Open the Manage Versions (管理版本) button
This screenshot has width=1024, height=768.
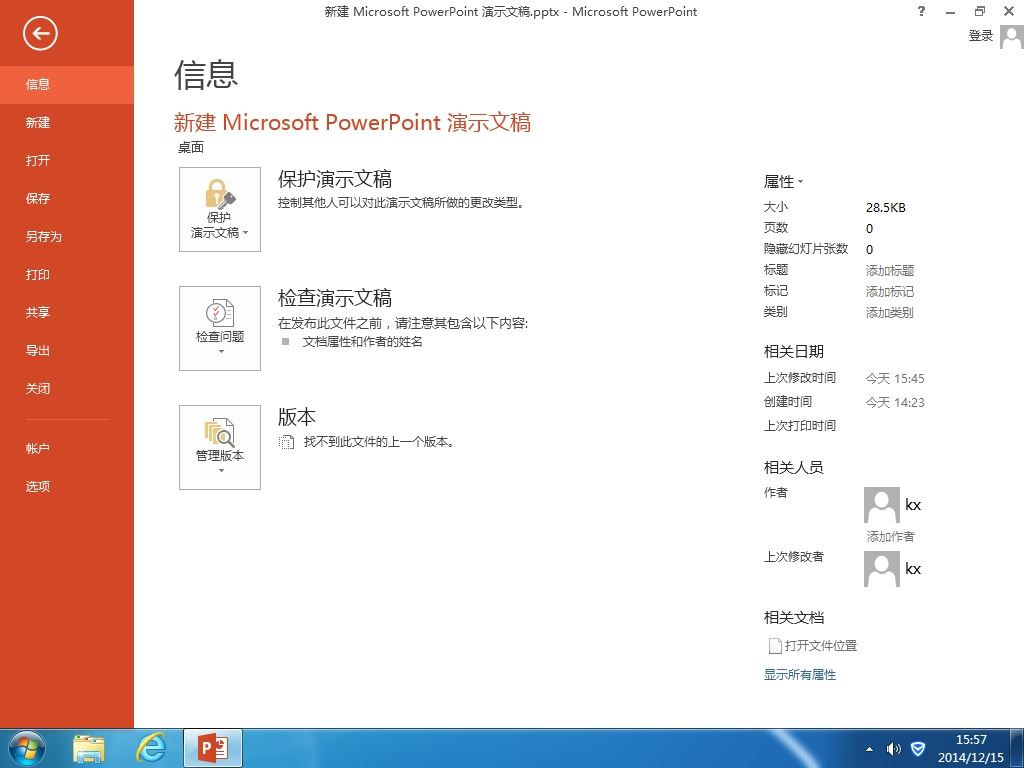click(220, 447)
